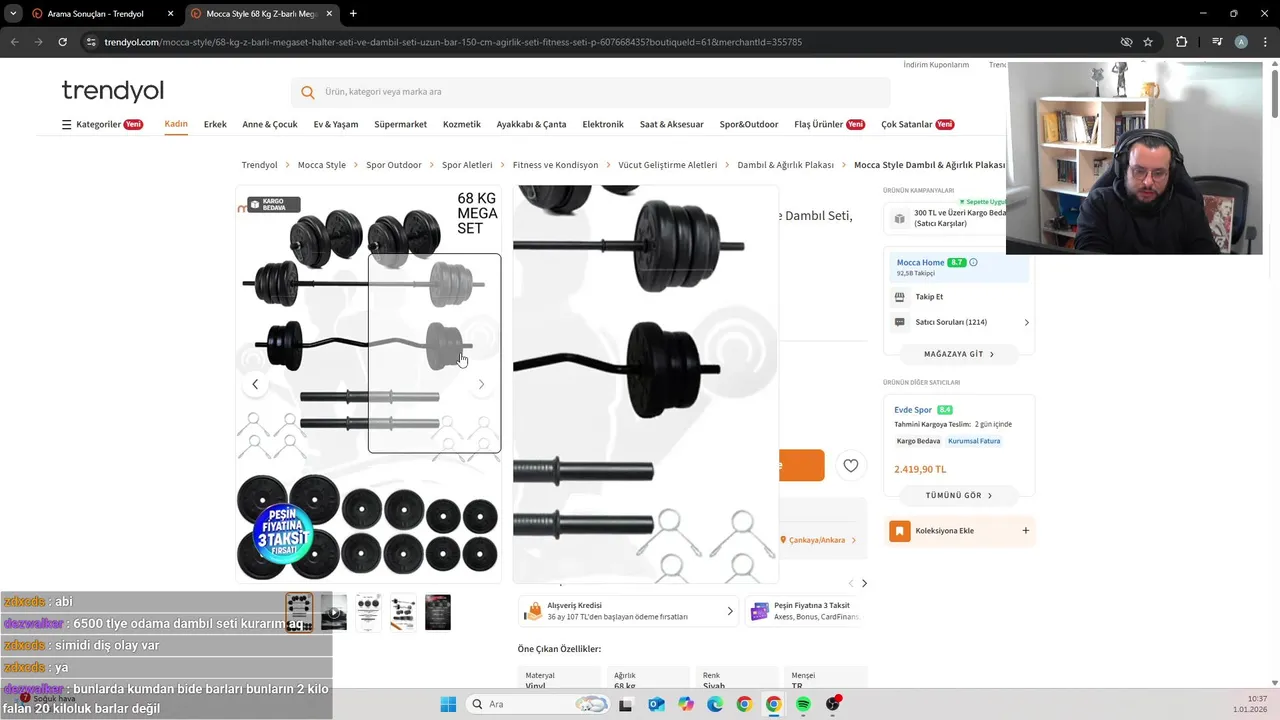Click the Alışveriş Kredisi bag icon
The image size is (1280, 720).
point(534,610)
